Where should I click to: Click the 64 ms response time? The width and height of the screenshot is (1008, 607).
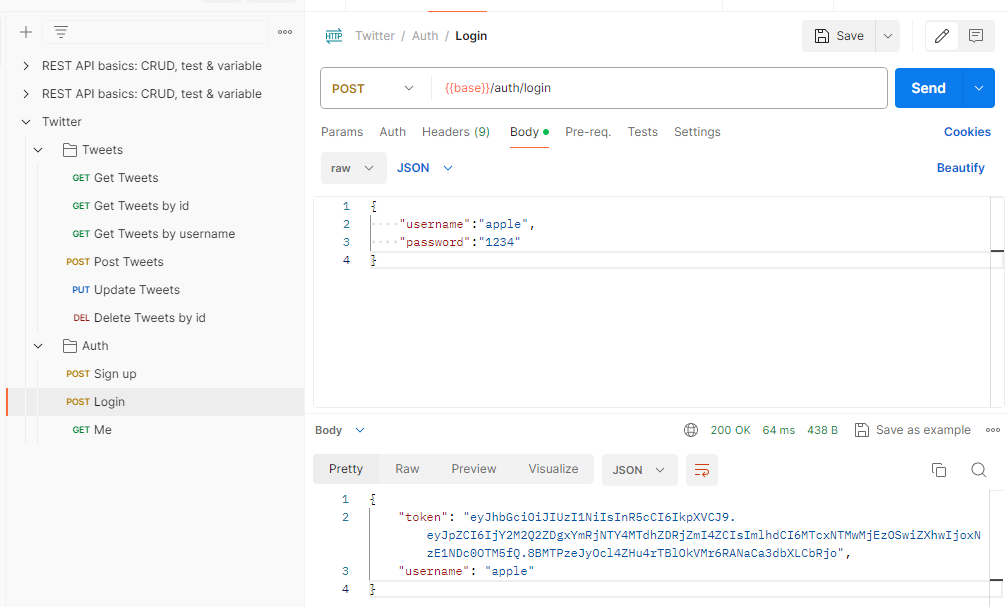point(778,430)
